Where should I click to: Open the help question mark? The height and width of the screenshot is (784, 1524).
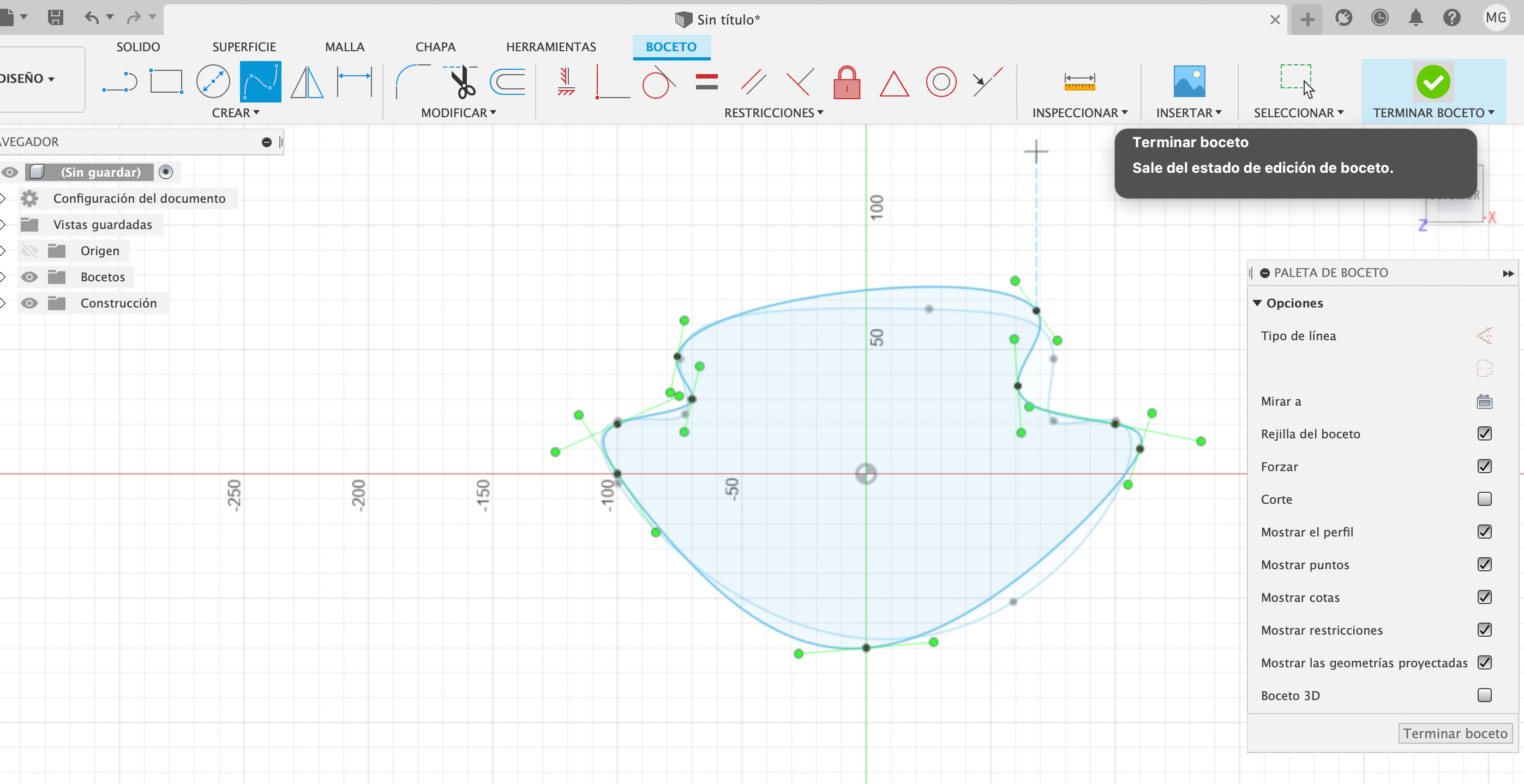[1451, 18]
